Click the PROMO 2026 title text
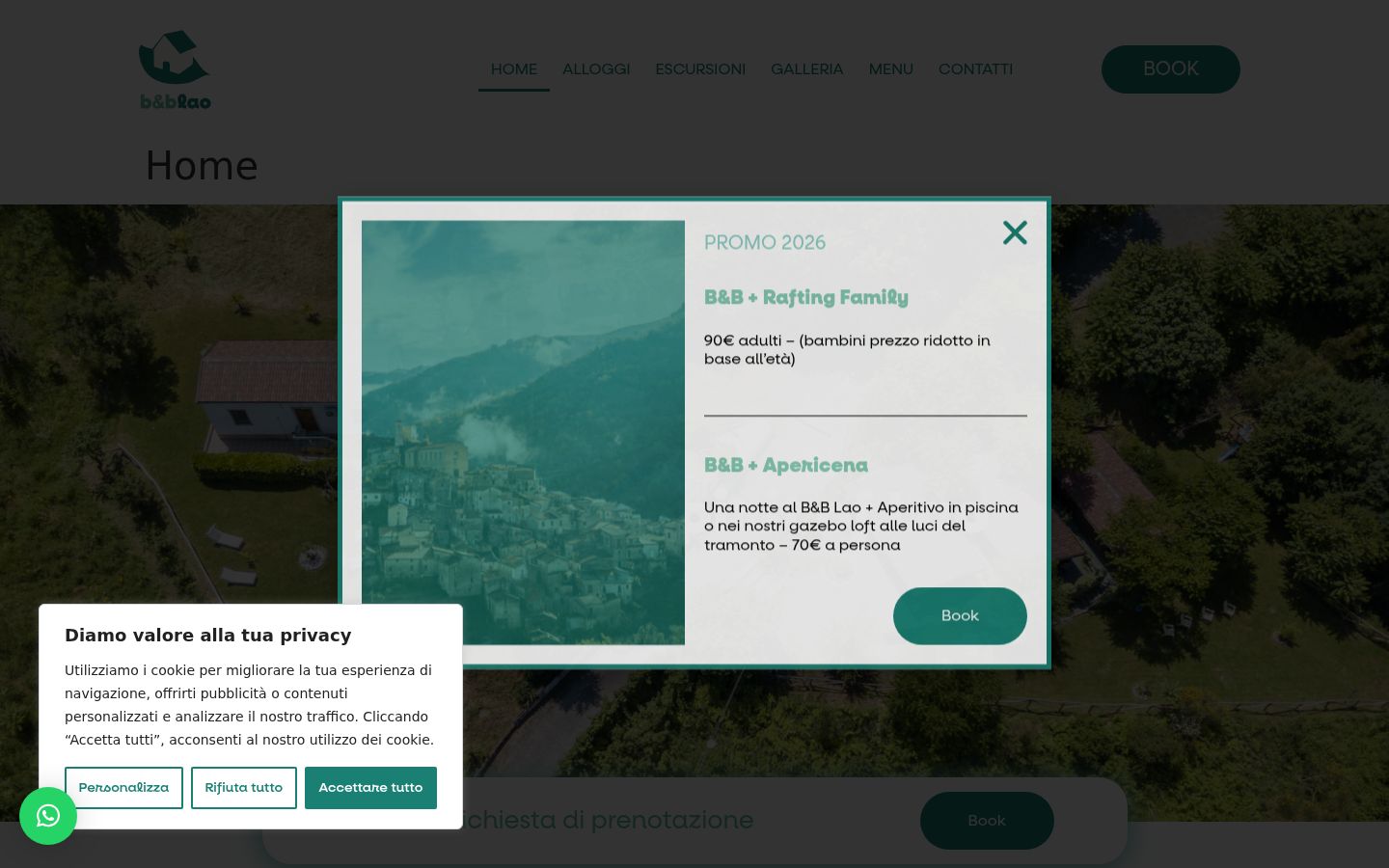This screenshot has height=868, width=1389. click(x=765, y=242)
